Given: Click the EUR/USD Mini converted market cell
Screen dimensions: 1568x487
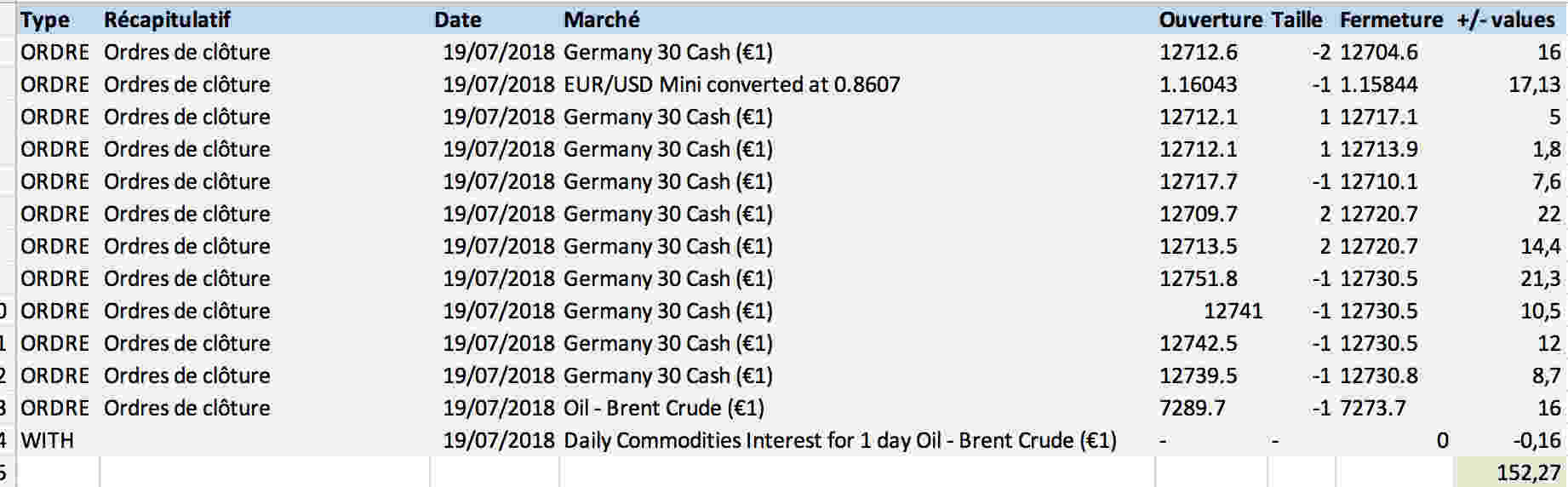Looking at the screenshot, I should point(731,84).
